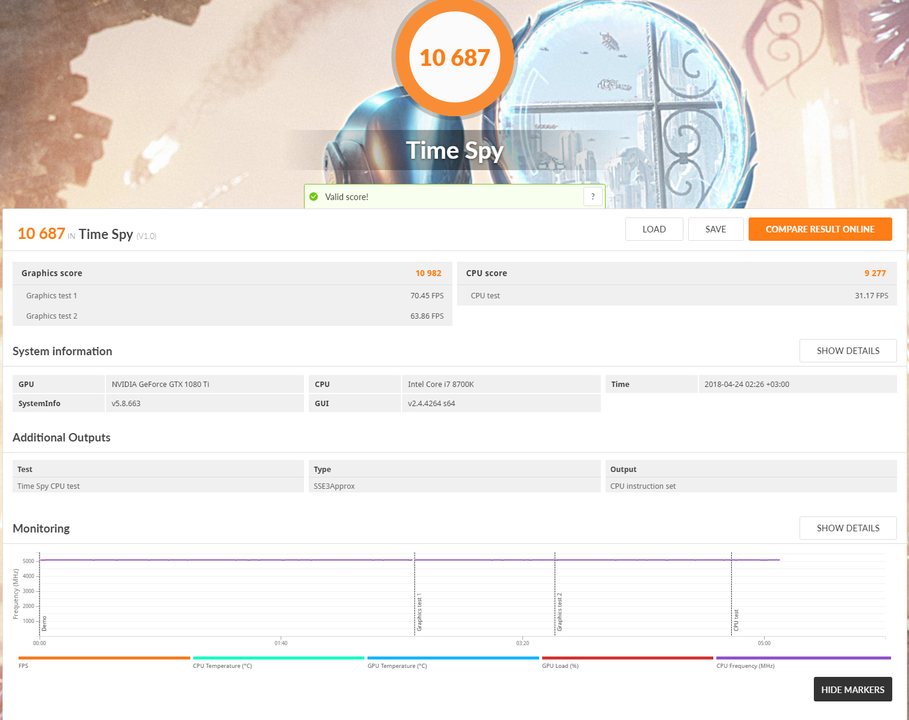Select Graphics test 2 row
Screen dimensions: 909x720
(232, 316)
